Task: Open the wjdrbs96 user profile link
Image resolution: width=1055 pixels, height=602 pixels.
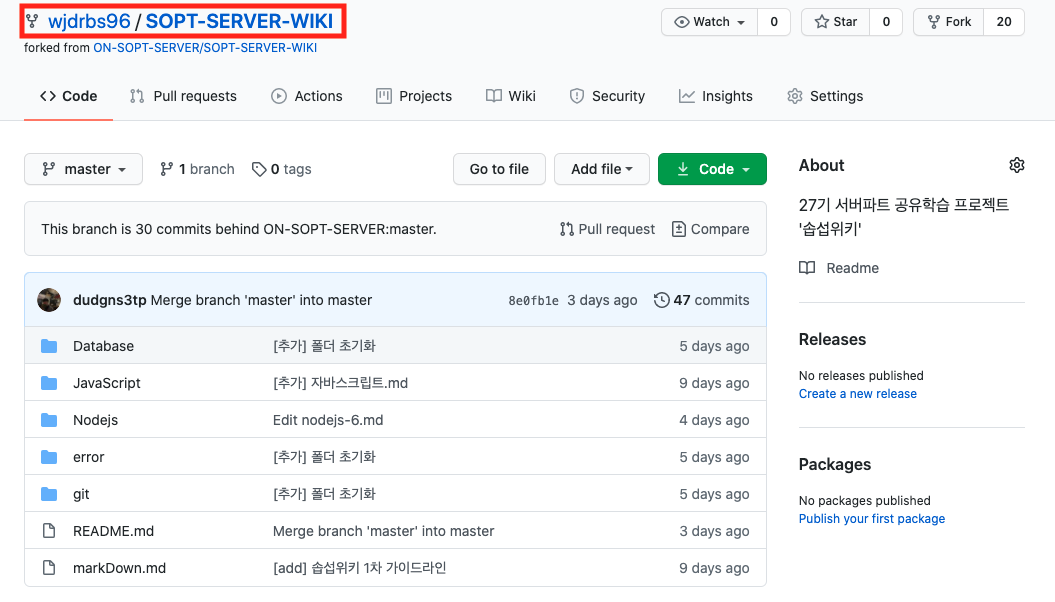Action: coord(89,21)
